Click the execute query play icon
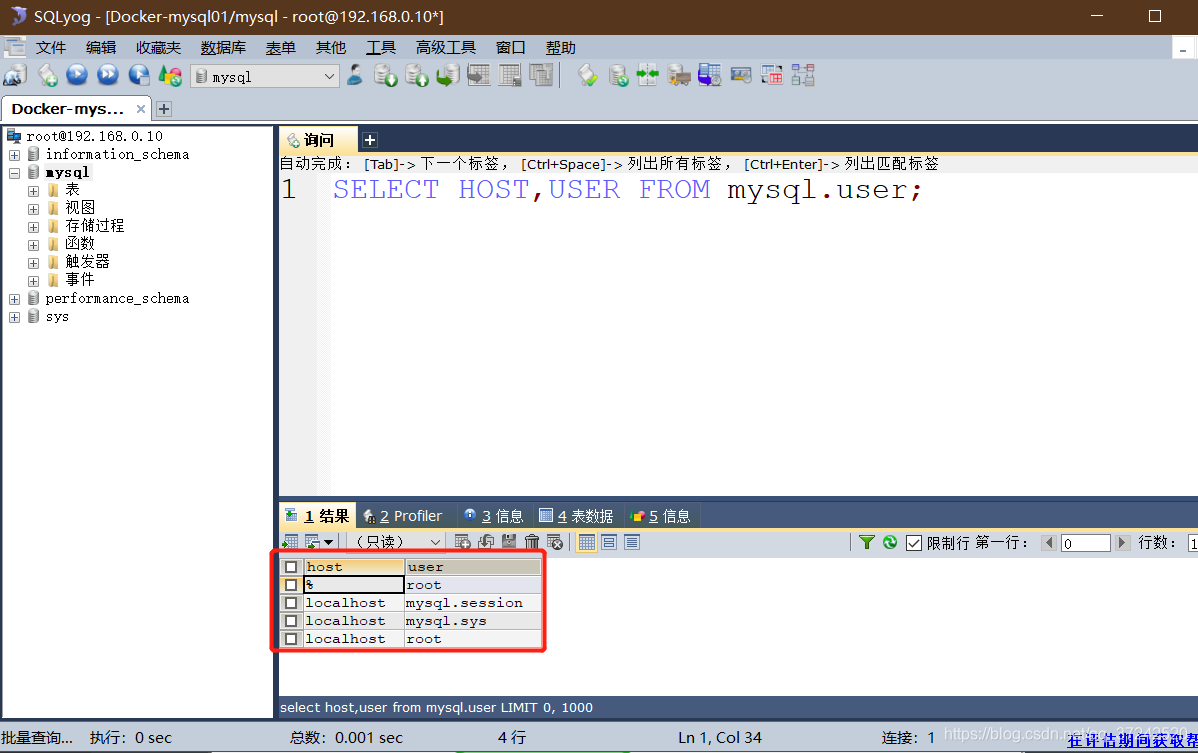The image size is (1198, 753). coord(77,75)
